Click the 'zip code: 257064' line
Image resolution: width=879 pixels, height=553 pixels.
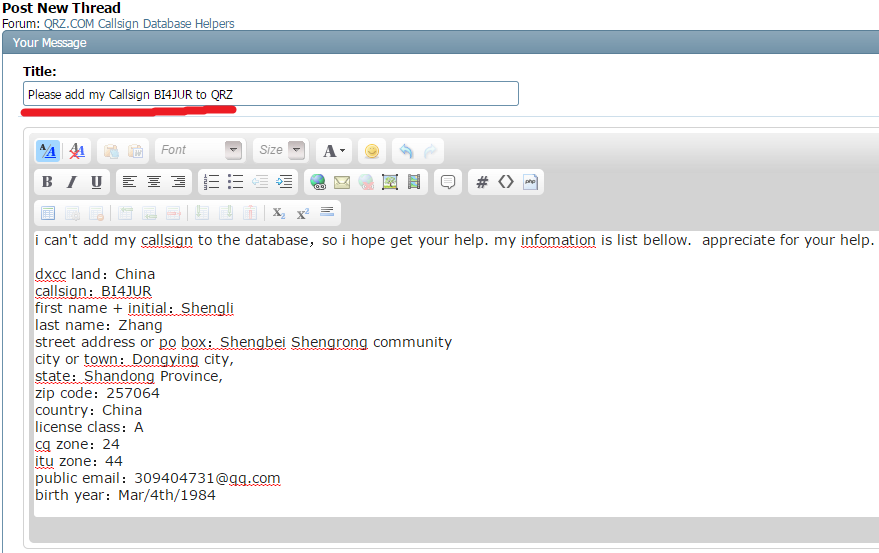97,393
